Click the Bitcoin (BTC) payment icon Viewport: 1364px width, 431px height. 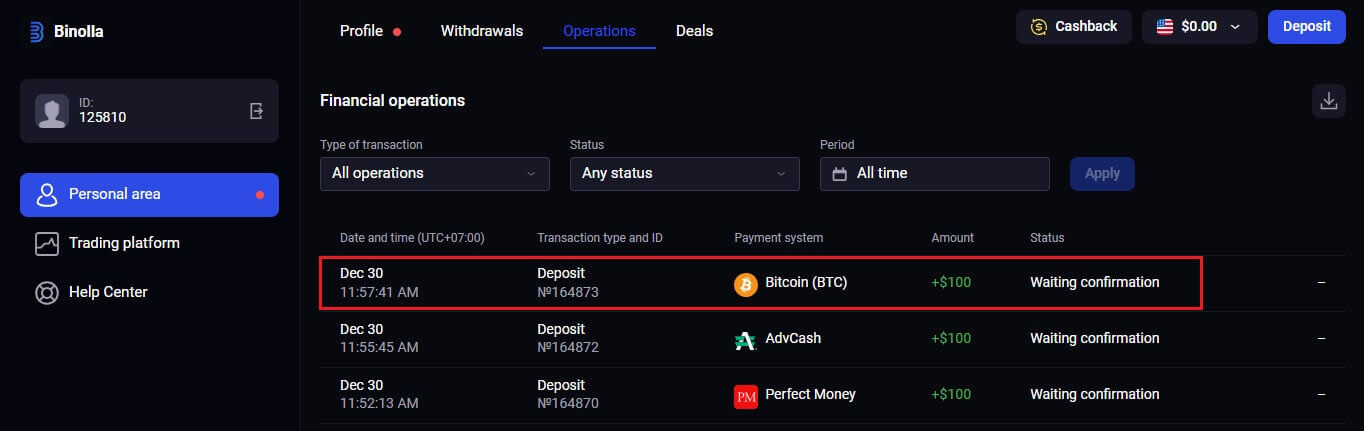[746, 284]
